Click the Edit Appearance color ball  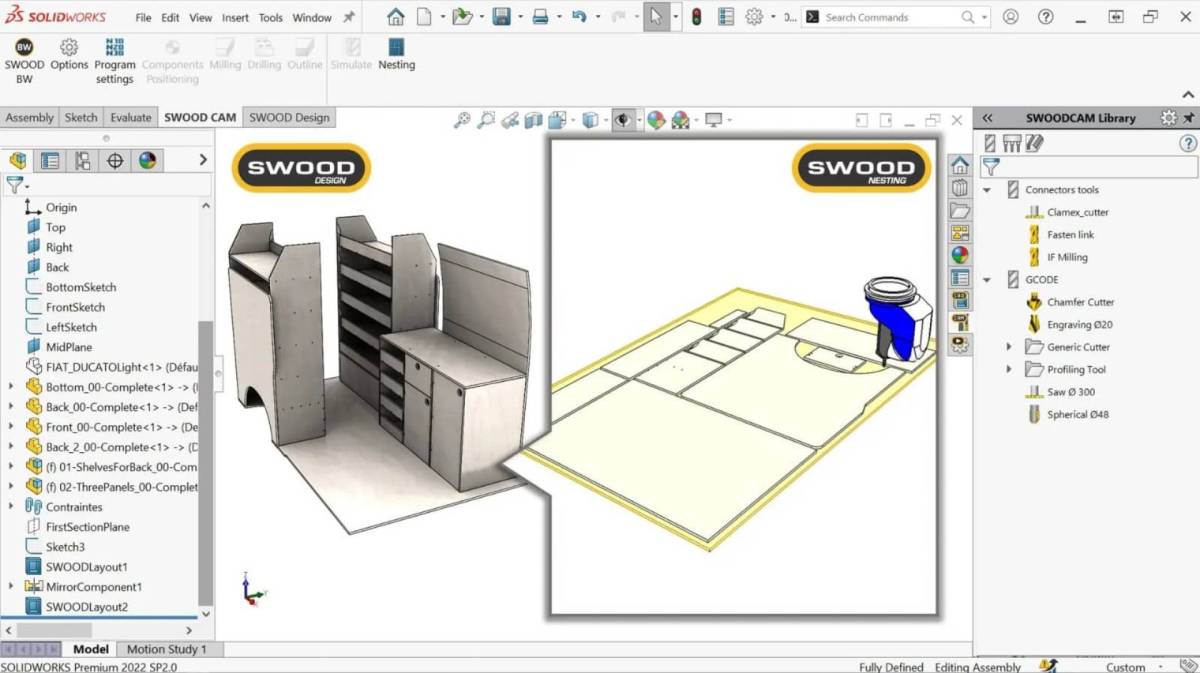[656, 120]
